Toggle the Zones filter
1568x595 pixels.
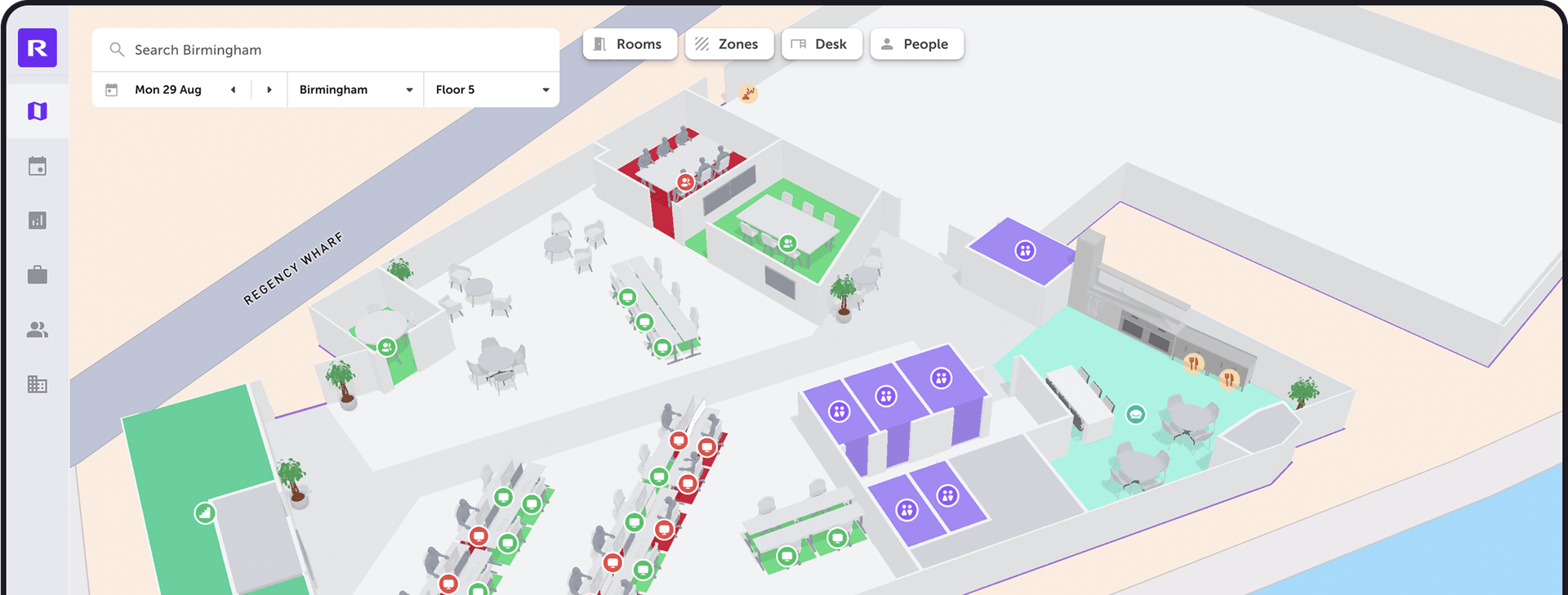(728, 44)
